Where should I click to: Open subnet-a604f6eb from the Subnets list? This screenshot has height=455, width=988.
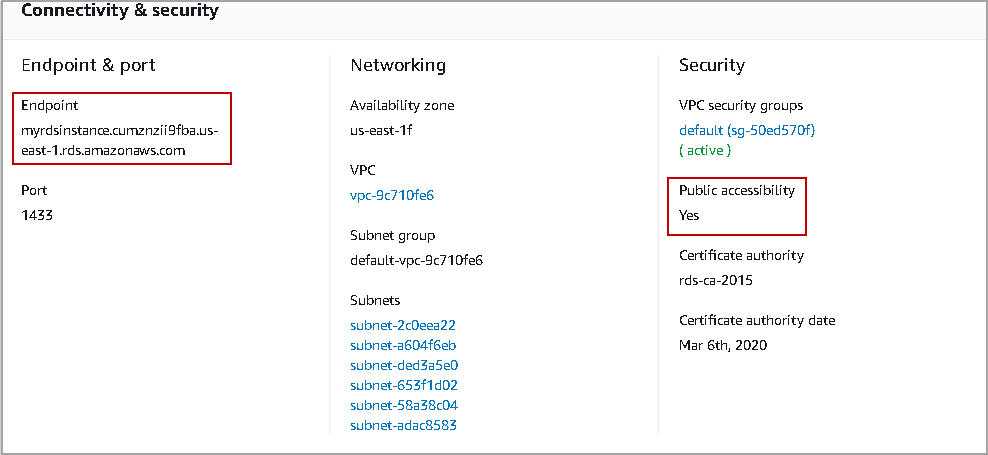[x=403, y=345]
